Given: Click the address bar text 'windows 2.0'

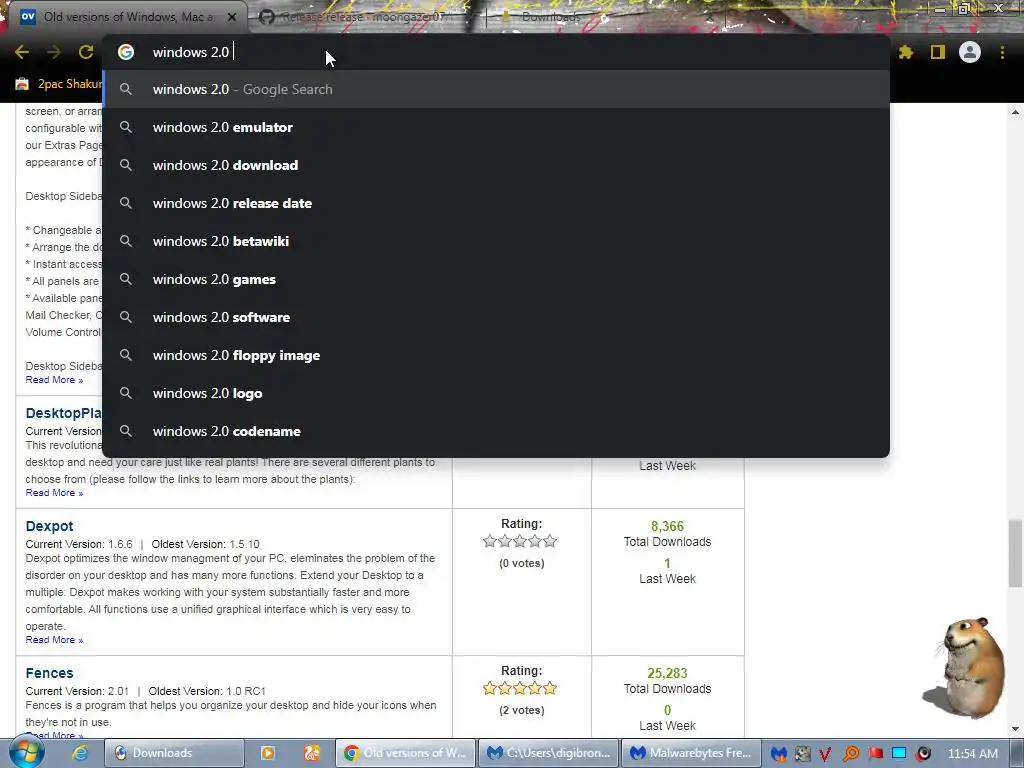Looking at the screenshot, I should pos(191,52).
